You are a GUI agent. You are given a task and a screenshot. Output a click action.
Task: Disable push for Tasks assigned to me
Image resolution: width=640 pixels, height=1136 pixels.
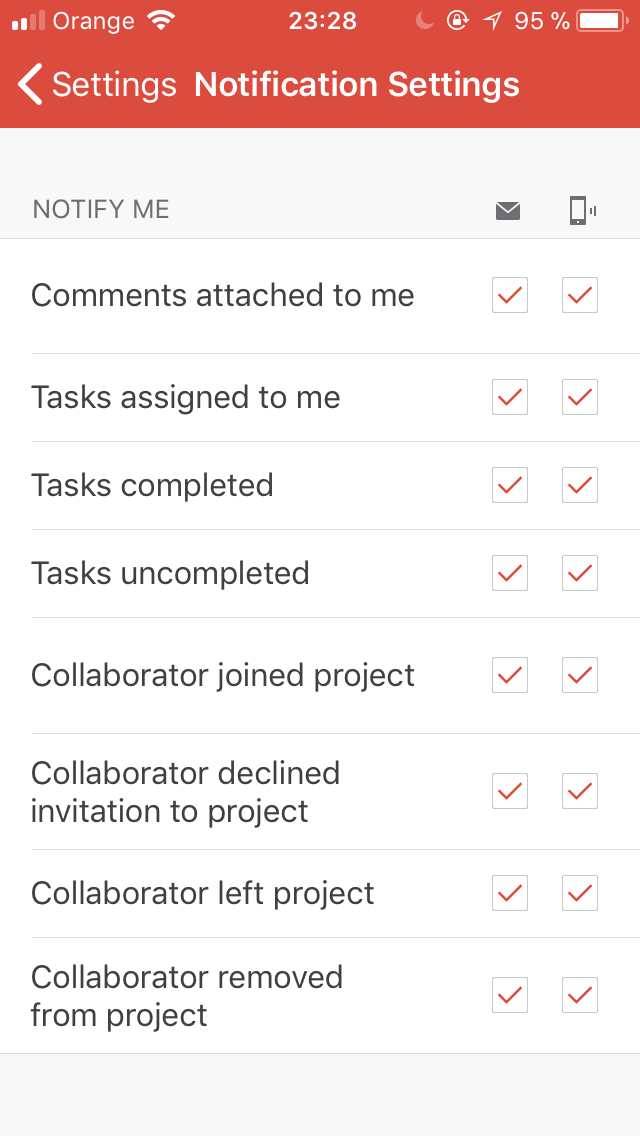[x=580, y=397]
